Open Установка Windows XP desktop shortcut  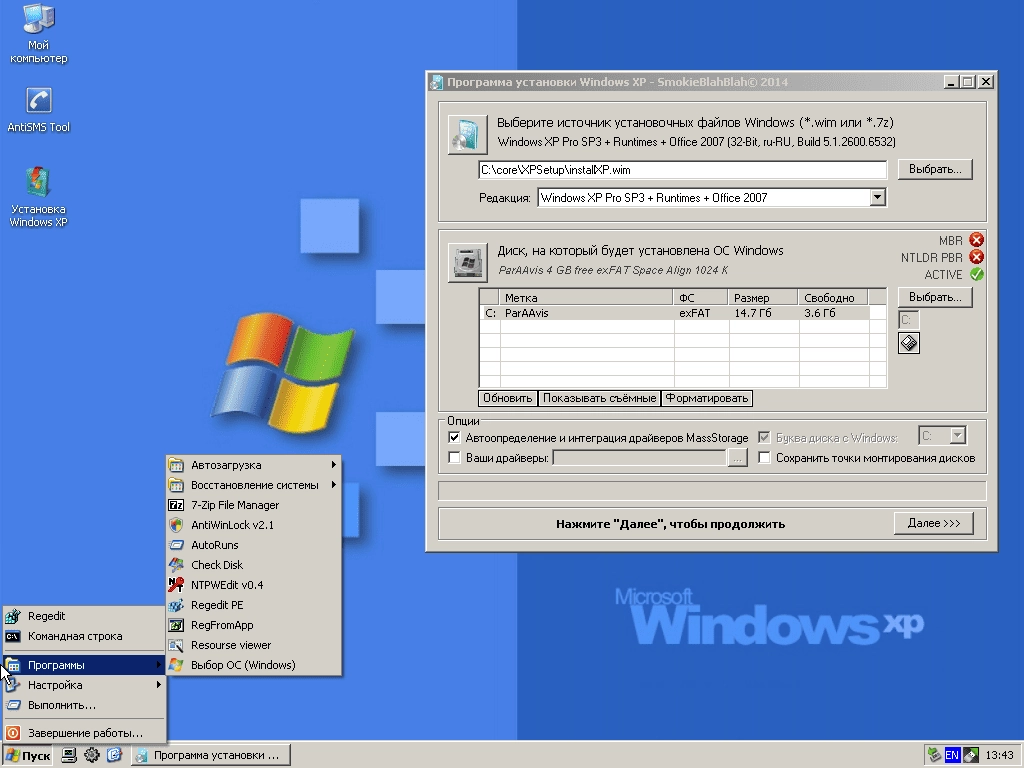(39, 197)
